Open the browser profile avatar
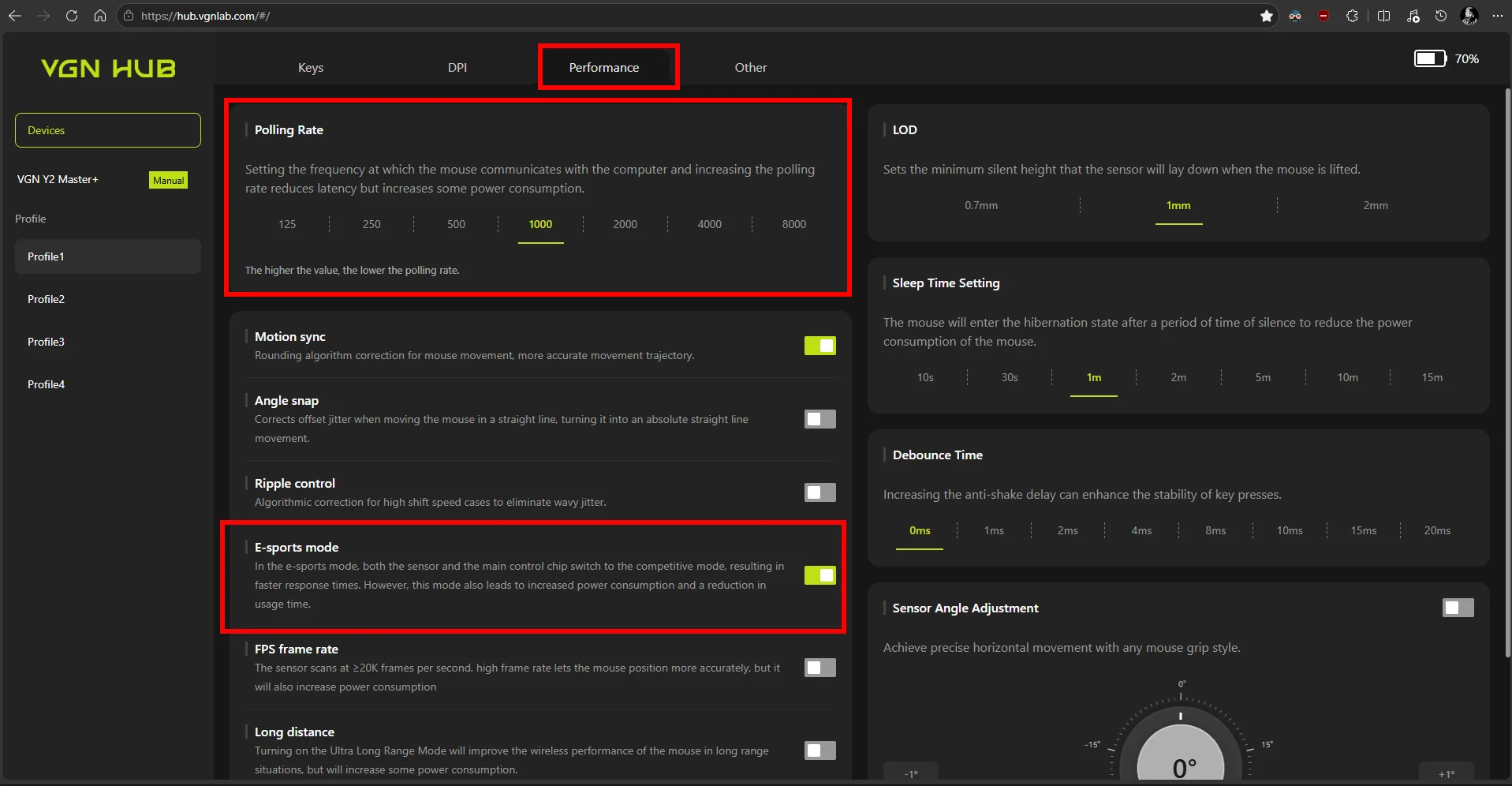 (1469, 16)
